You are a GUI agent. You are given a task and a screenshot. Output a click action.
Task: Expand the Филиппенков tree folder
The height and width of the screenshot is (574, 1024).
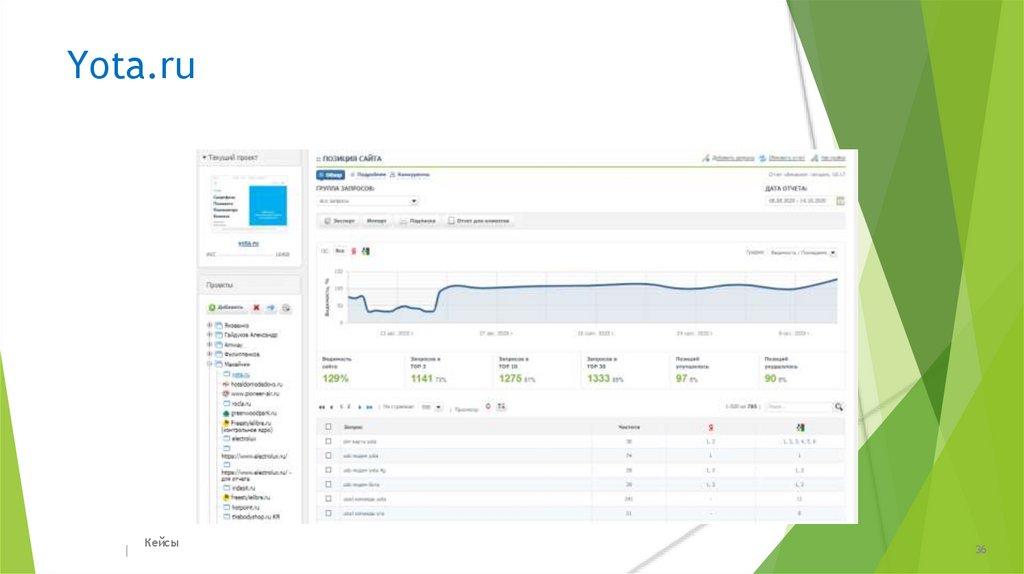point(210,355)
